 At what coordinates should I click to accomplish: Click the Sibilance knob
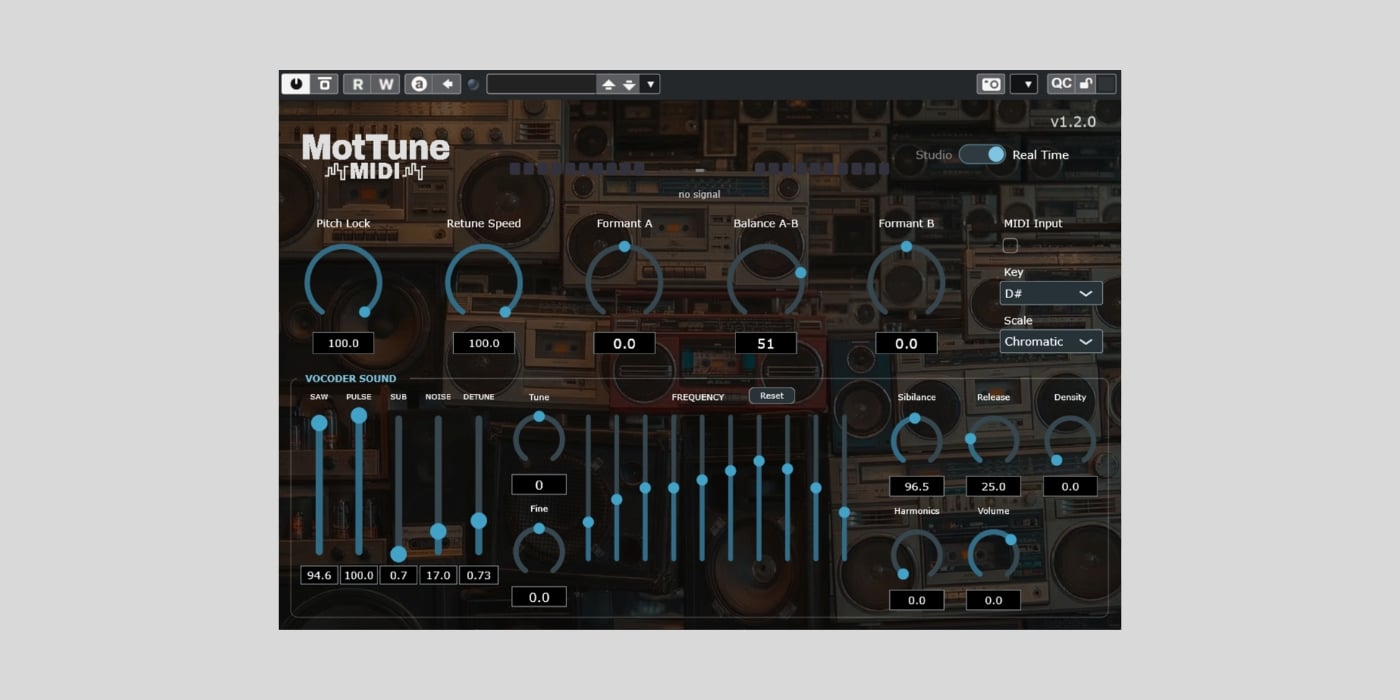[x=916, y=440]
